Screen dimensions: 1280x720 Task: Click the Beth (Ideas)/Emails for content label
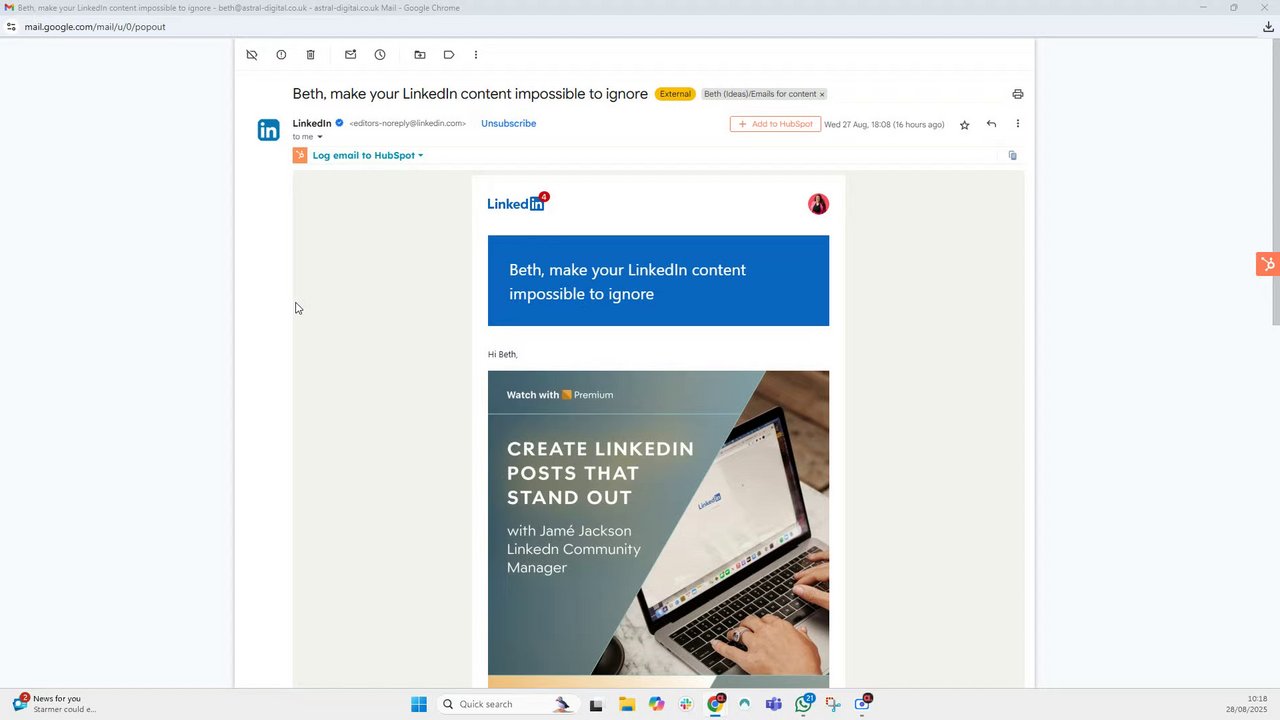point(760,94)
